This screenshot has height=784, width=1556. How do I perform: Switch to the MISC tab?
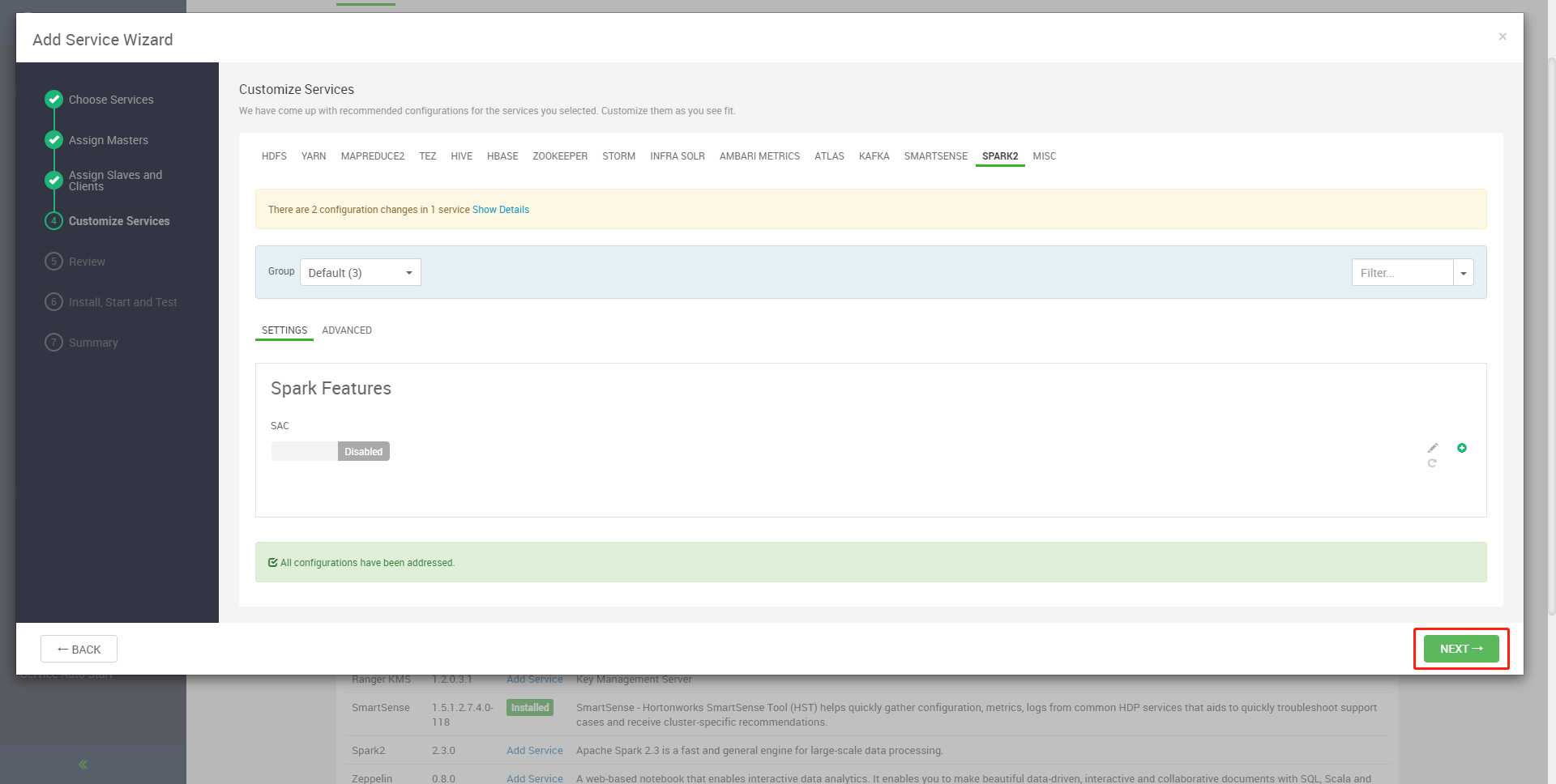click(x=1045, y=156)
